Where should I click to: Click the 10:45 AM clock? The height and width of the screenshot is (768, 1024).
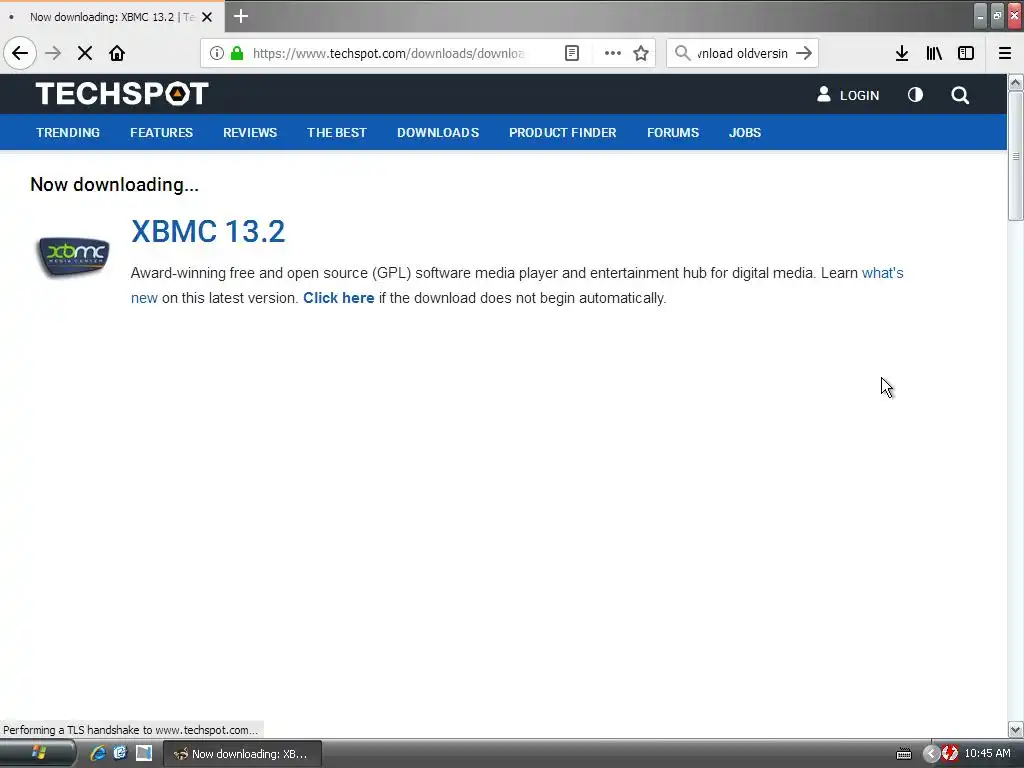[987, 754]
